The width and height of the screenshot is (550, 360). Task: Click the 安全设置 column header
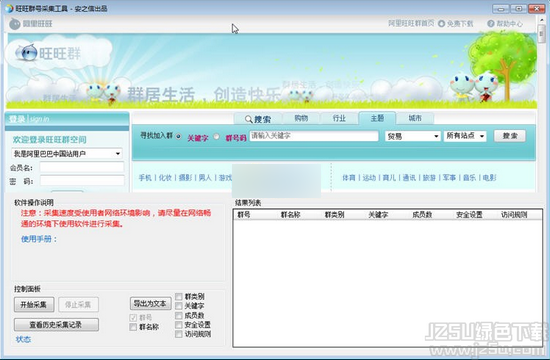469,214
